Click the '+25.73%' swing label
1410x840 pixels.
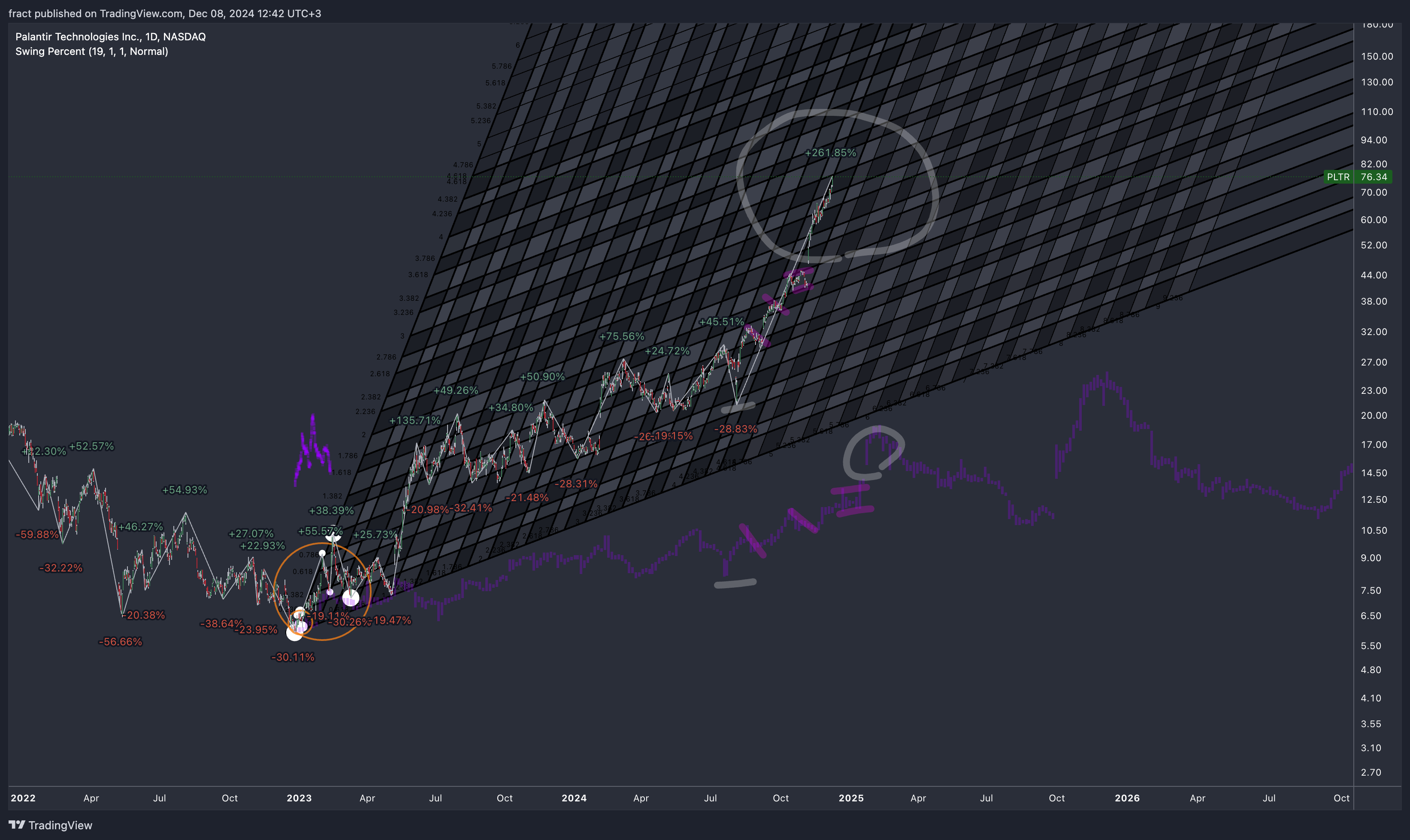375,535
